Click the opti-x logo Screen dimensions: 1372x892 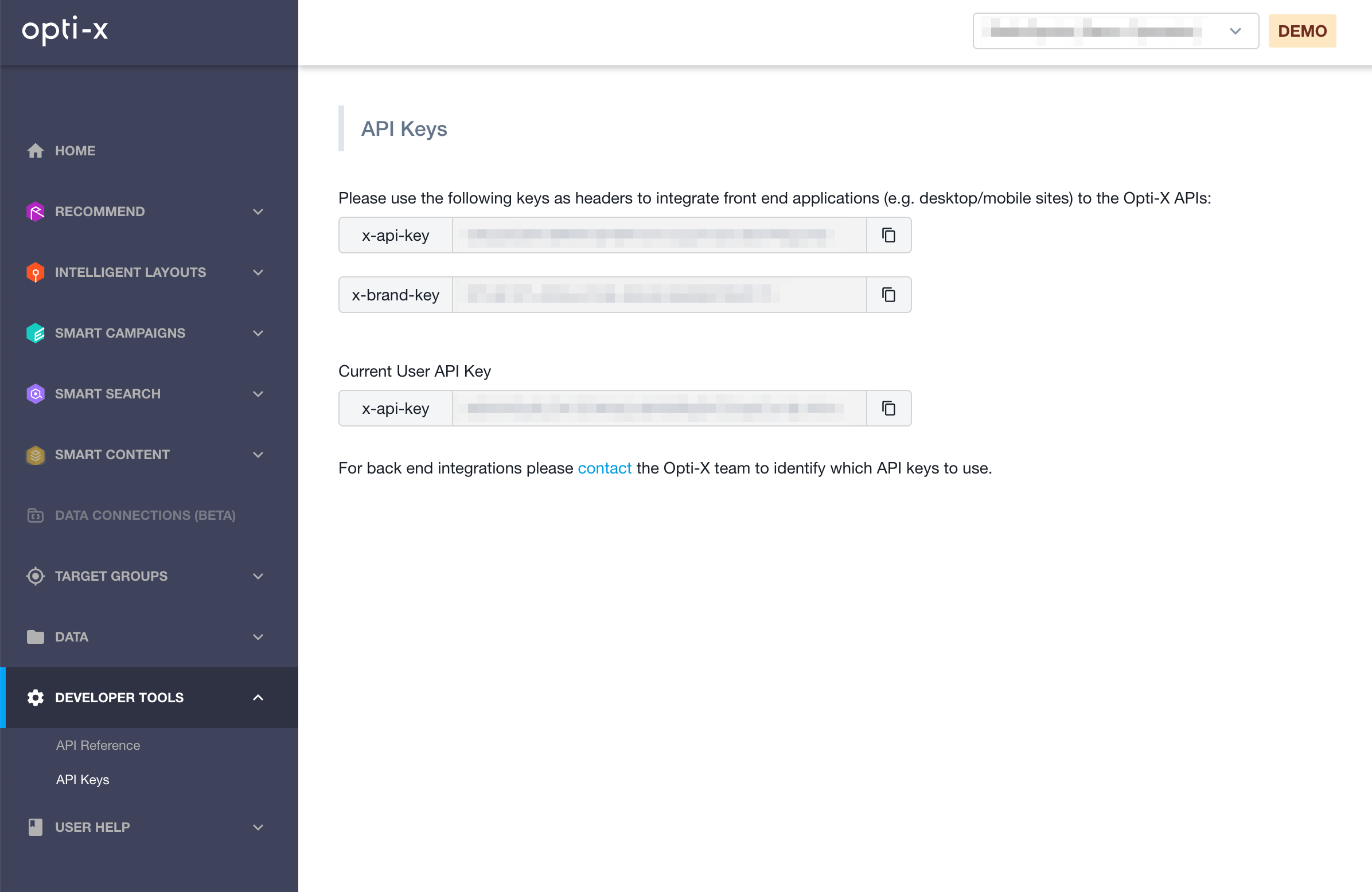[65, 30]
